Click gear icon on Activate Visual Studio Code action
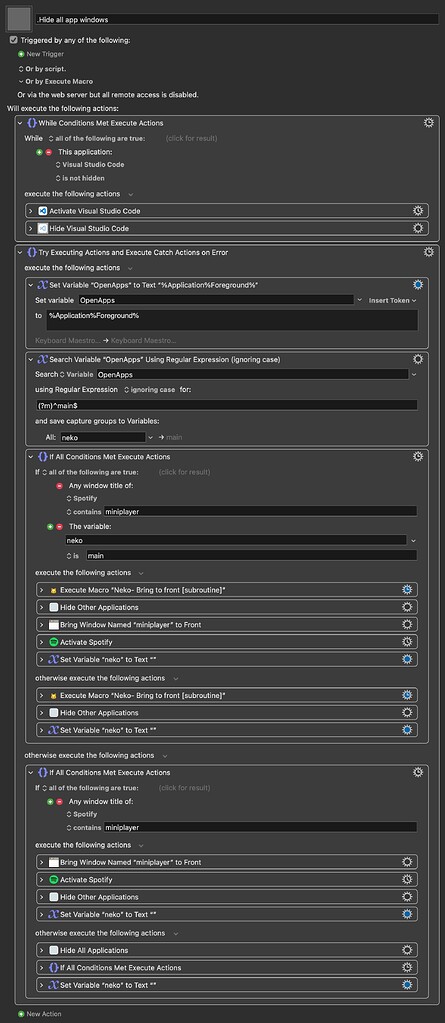445x1023 pixels. click(x=418, y=211)
